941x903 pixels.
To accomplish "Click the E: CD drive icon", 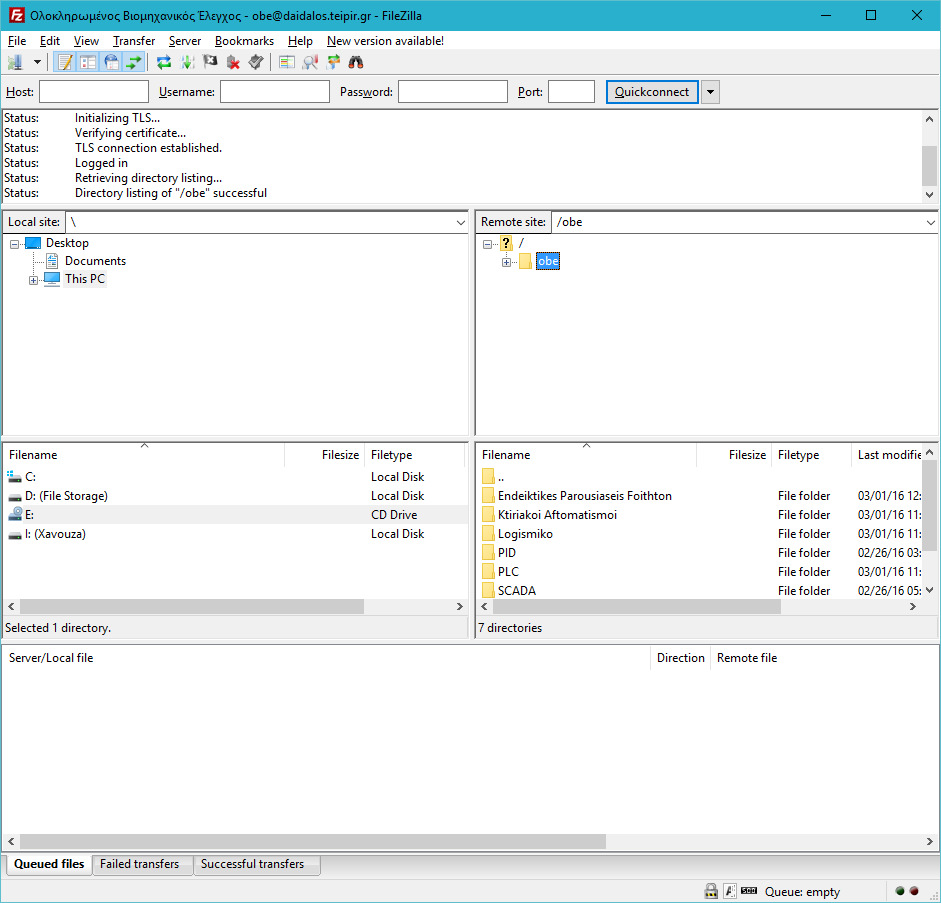I will pyautogui.click(x=14, y=515).
